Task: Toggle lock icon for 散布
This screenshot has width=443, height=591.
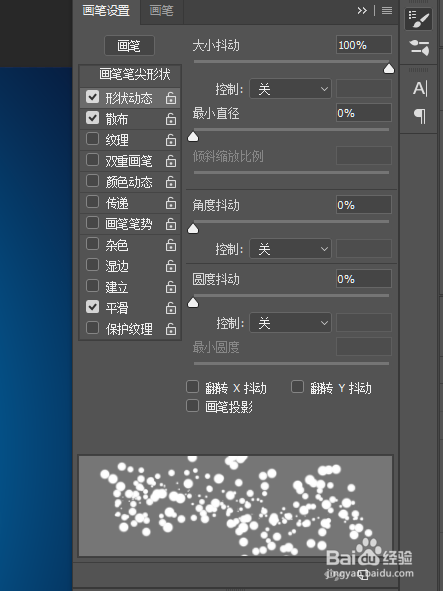Action: [171, 119]
